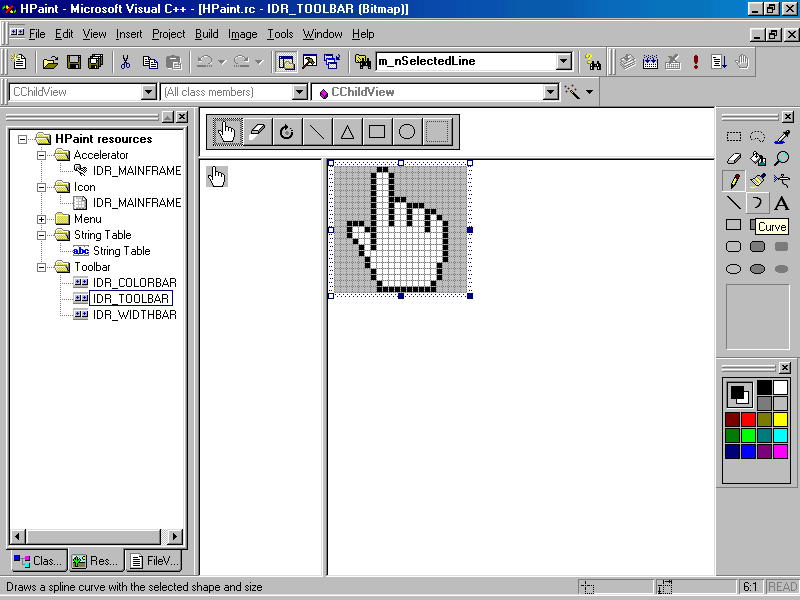Click circle button in toolbar preview strip
Image resolution: width=800 pixels, height=600 pixels.
pos(407,132)
